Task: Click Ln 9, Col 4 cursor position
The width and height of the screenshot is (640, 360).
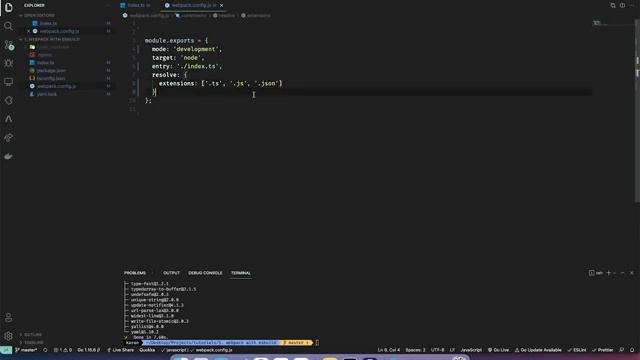Action: (389, 350)
